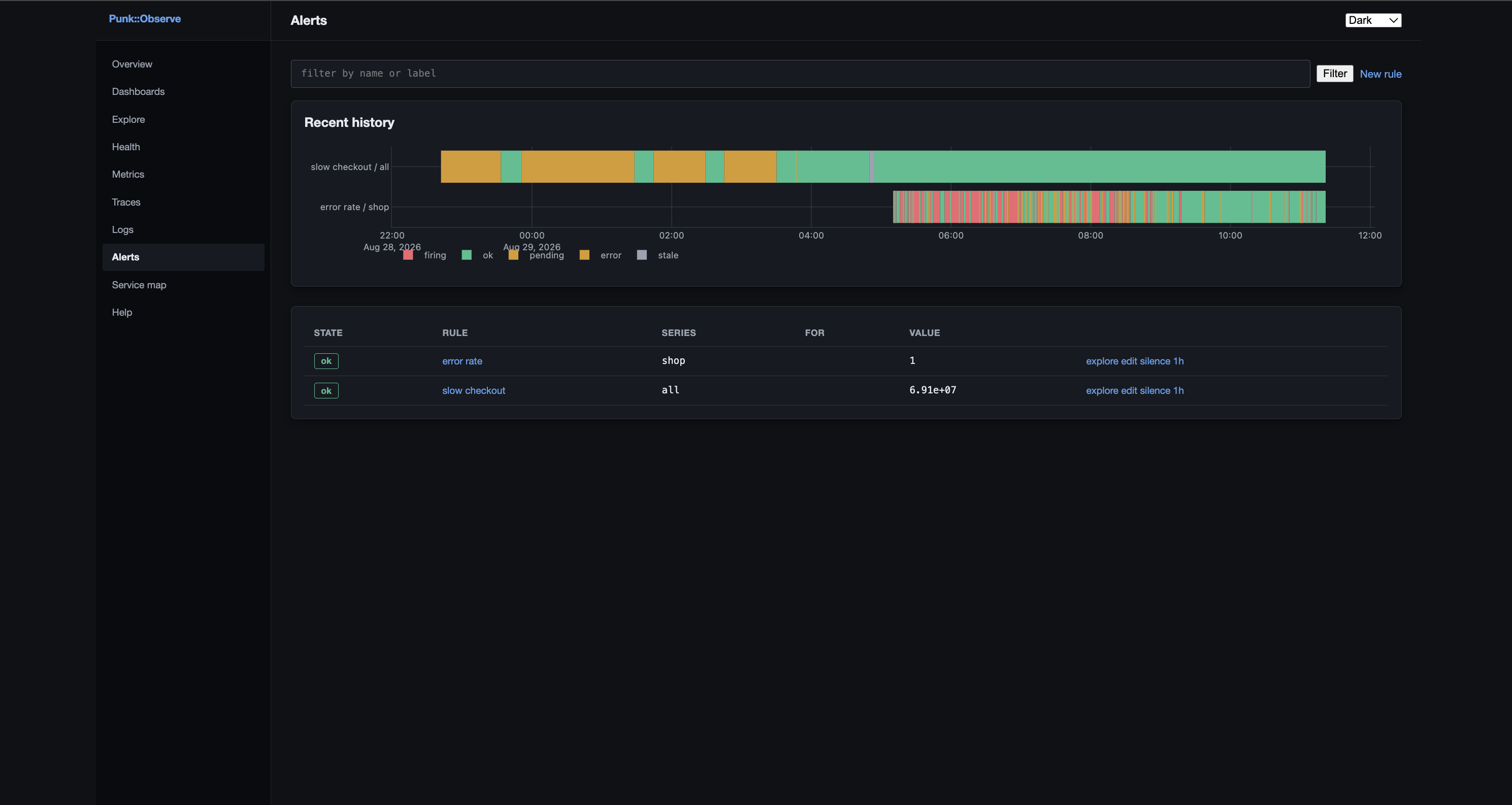Click the 10:00 axis label
The height and width of the screenshot is (805, 1512).
click(x=1230, y=236)
